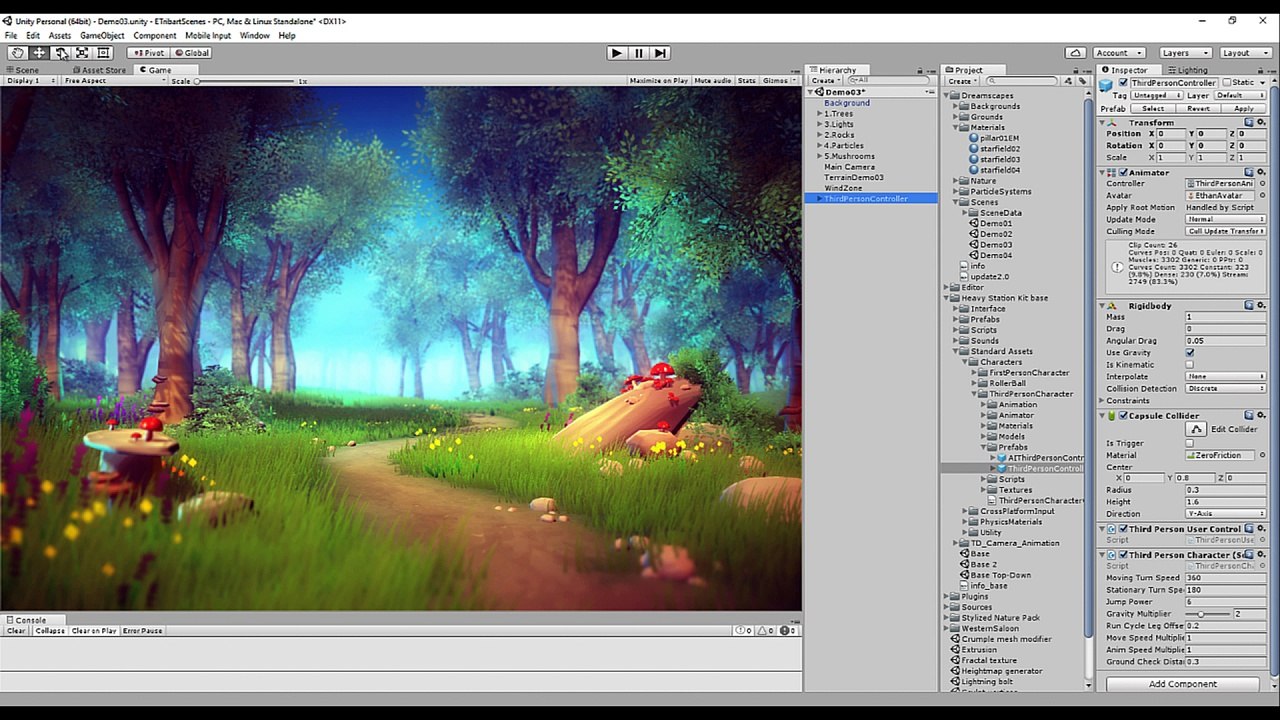The image size is (1280, 720).
Task: Open the Account dropdown
Action: click(x=1119, y=53)
